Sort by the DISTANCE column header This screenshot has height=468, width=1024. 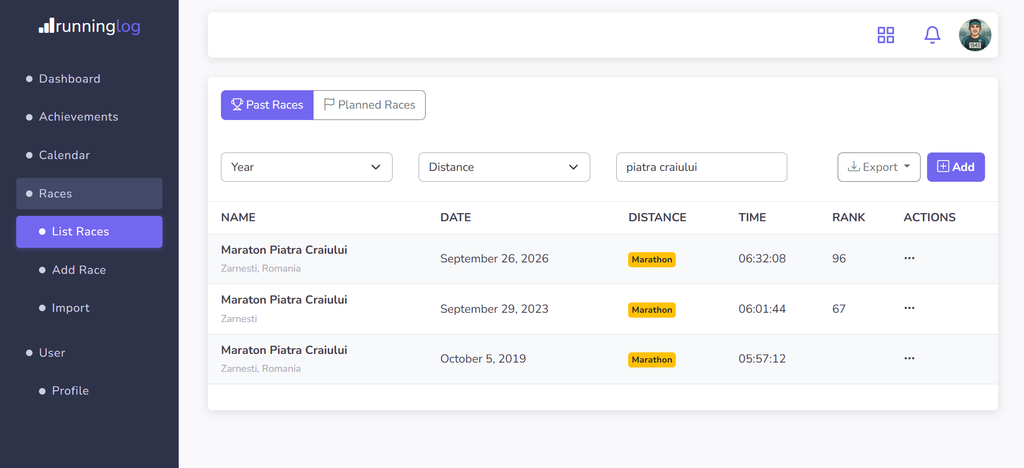click(657, 217)
